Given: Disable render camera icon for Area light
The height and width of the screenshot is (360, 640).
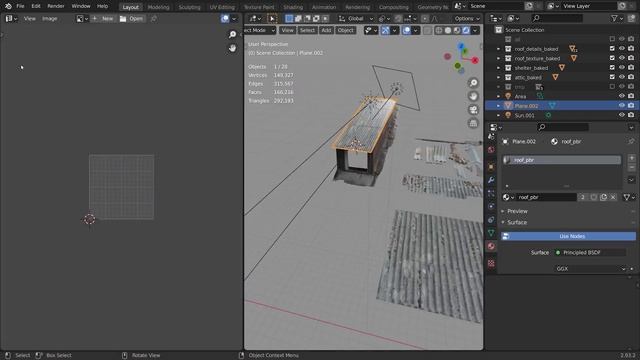Looking at the screenshot, I should (x=631, y=96).
